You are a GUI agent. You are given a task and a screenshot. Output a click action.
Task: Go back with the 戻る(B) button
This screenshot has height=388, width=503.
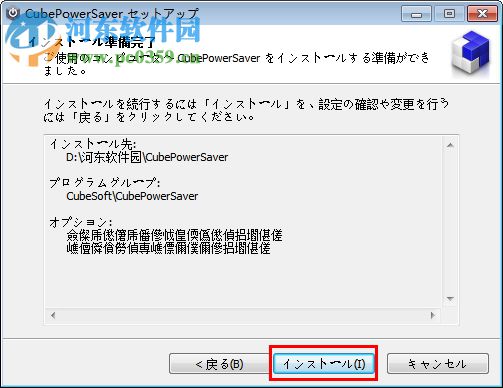click(x=219, y=364)
